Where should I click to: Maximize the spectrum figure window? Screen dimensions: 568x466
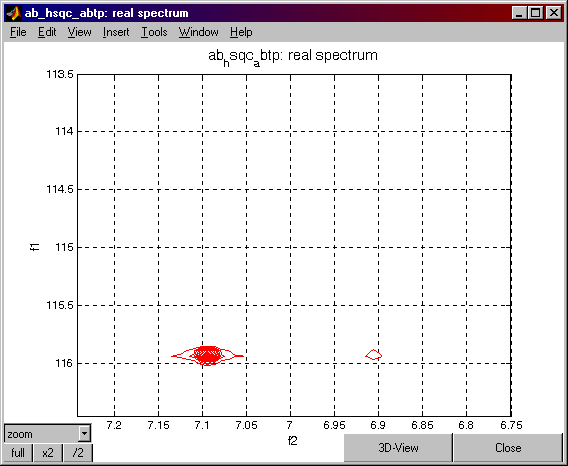click(x=535, y=13)
